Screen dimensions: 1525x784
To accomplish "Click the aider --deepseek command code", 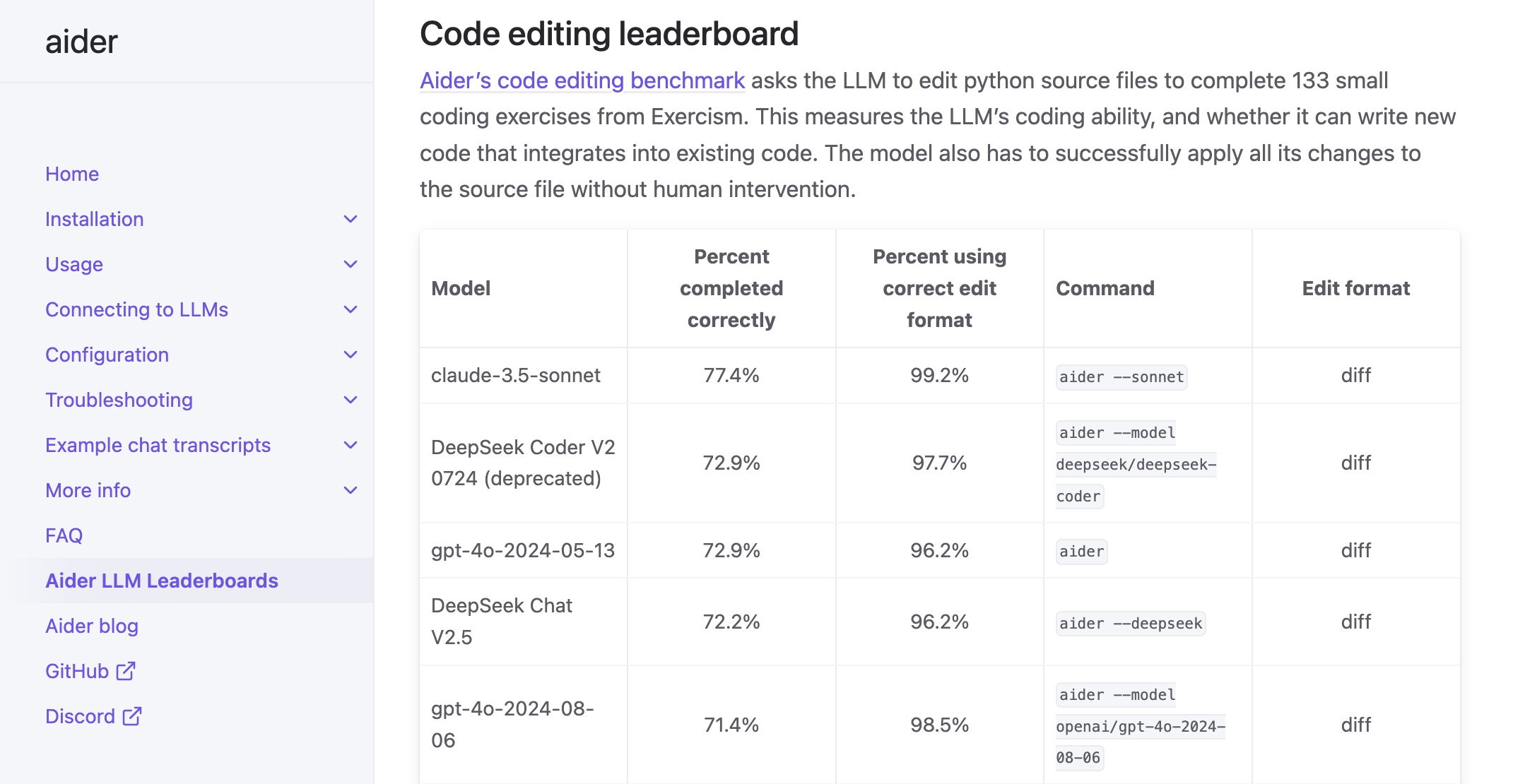I will tap(1131, 623).
